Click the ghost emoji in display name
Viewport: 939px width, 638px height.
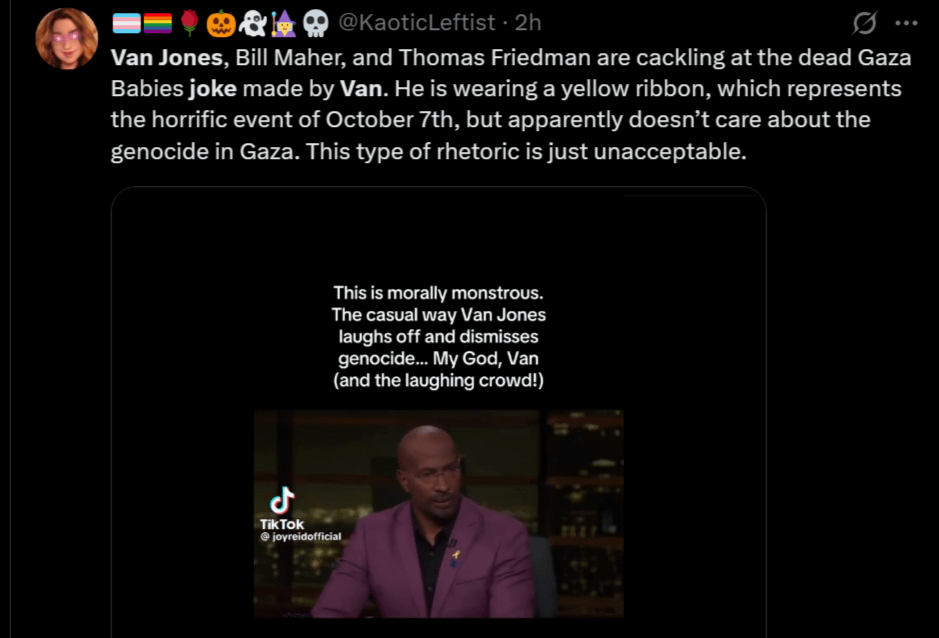click(252, 23)
